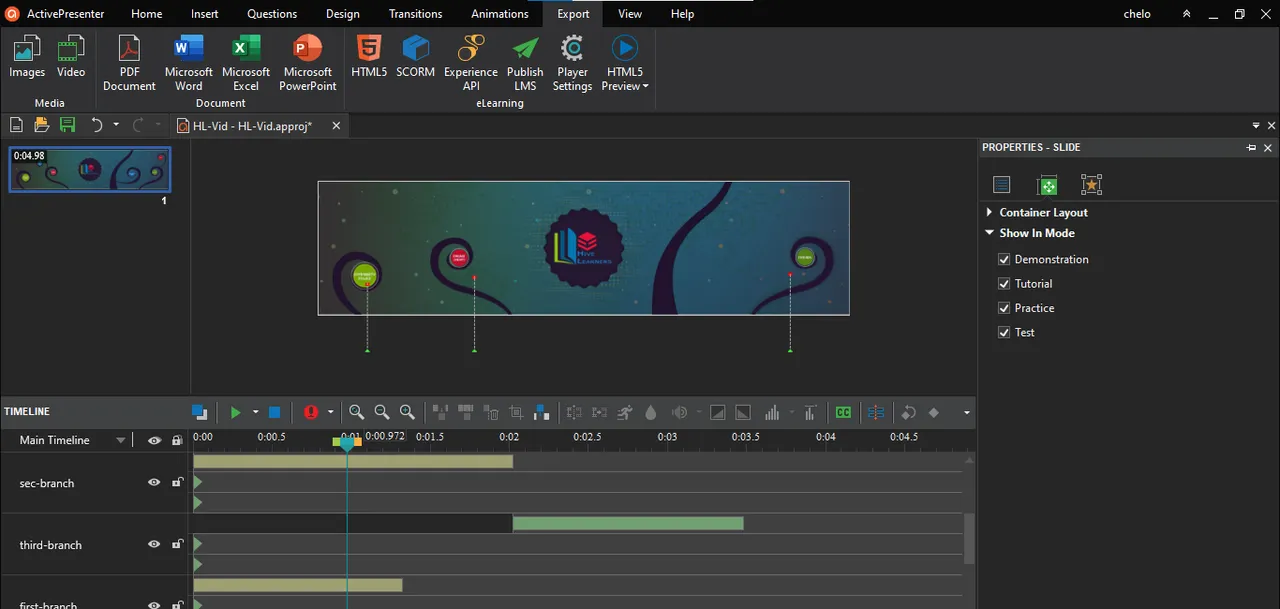Stop timeline playback
1280x609 pixels.
coord(274,412)
